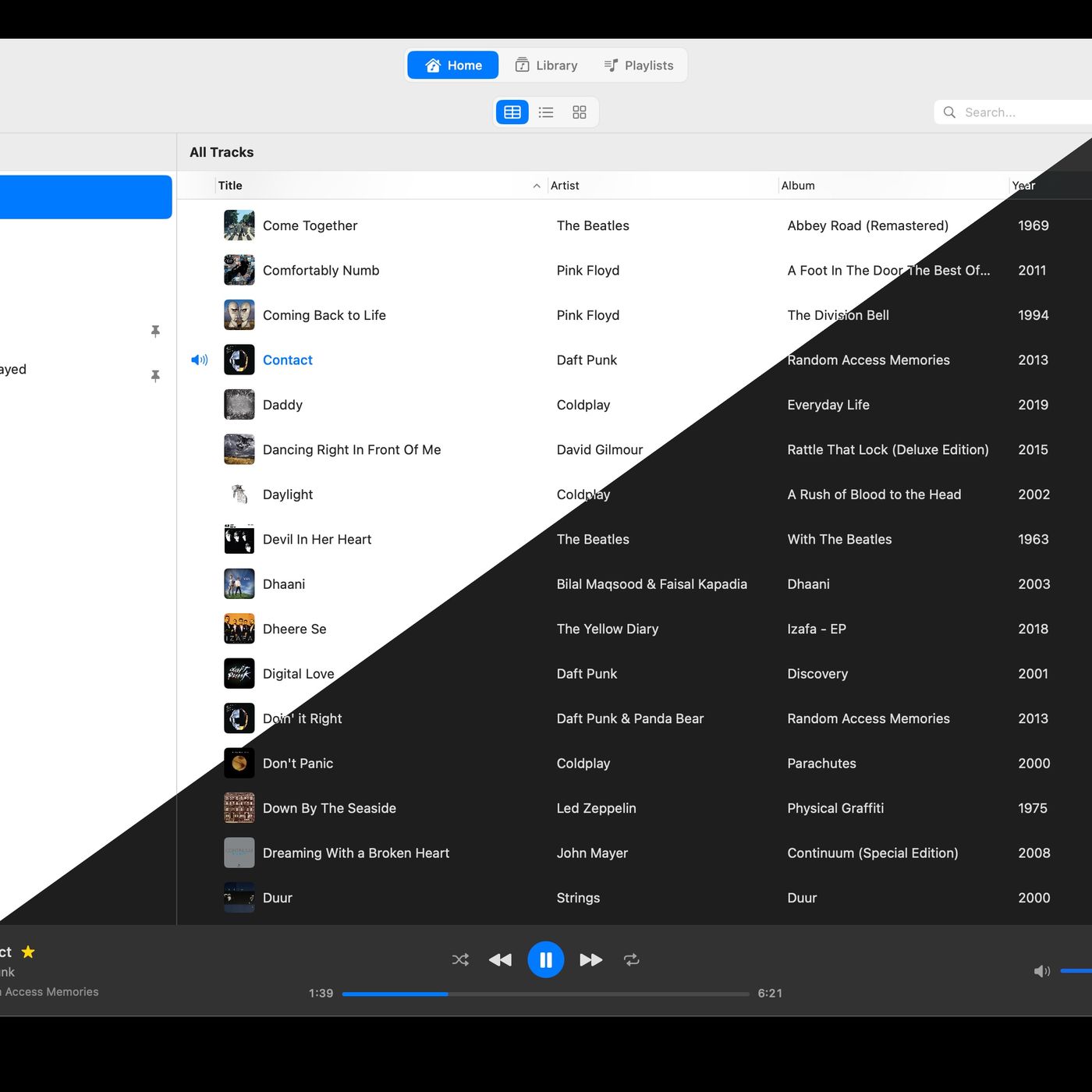Viewport: 1092px width, 1092px height.
Task: Mute audio with the speaker icon
Action: 1042,971
